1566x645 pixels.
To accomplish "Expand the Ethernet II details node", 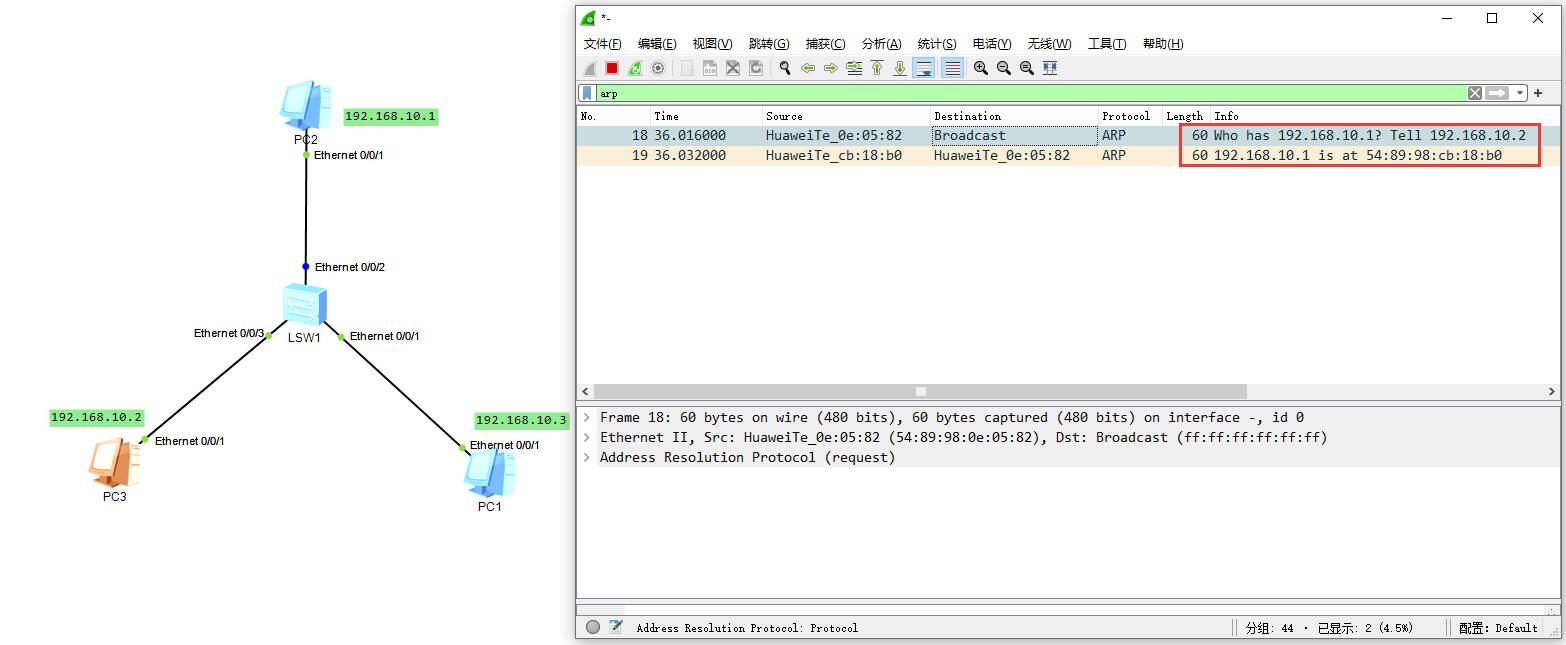I will click(587, 438).
